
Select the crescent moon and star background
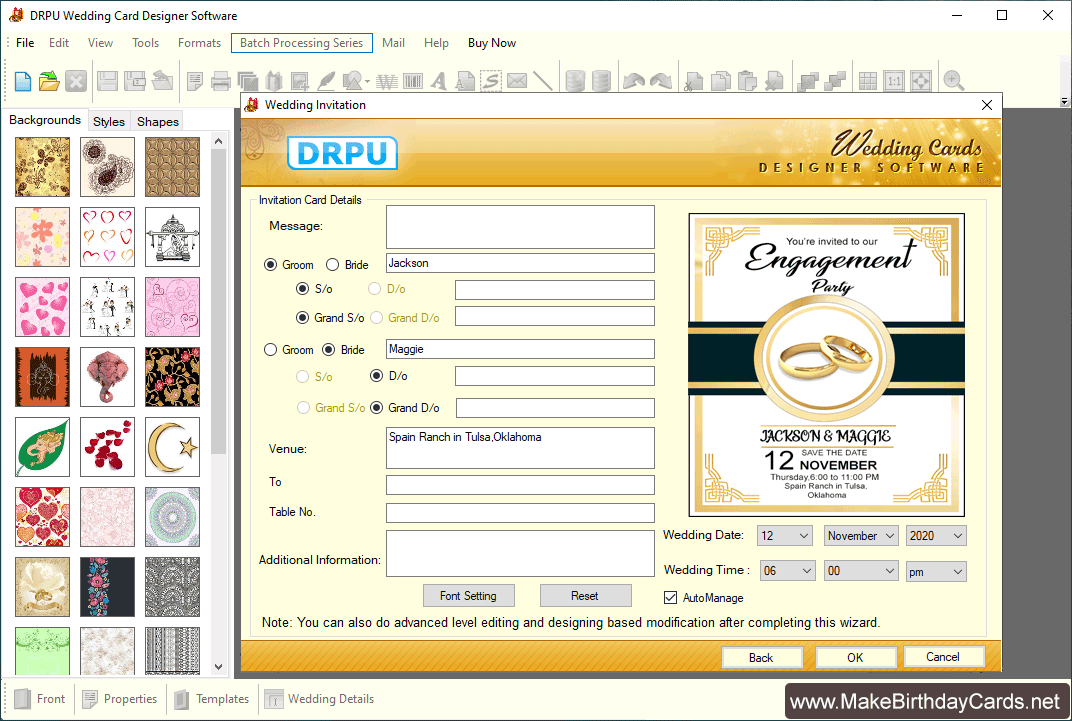pos(172,447)
